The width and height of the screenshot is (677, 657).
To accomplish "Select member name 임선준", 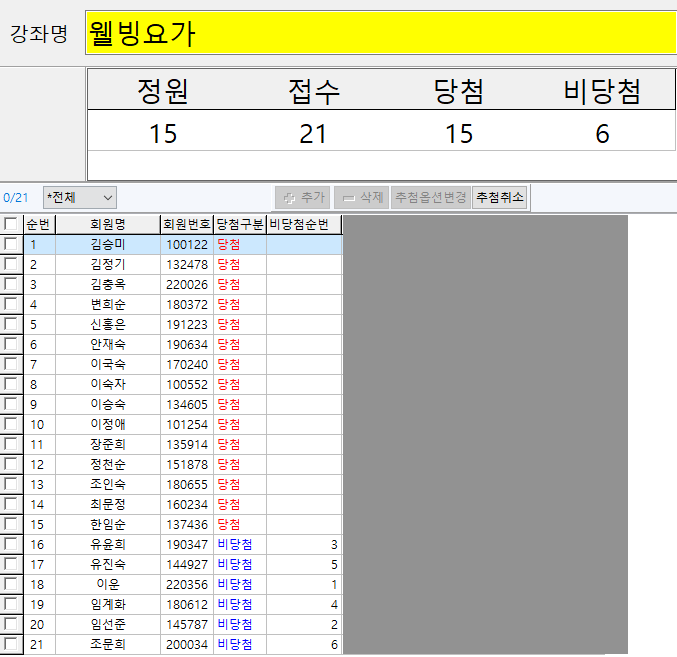I will pos(108,624).
